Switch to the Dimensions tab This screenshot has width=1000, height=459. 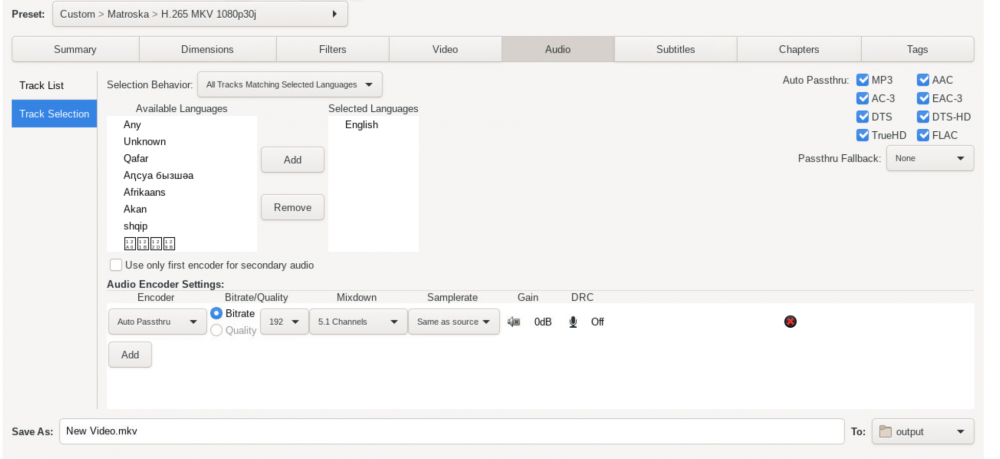[x=207, y=49]
